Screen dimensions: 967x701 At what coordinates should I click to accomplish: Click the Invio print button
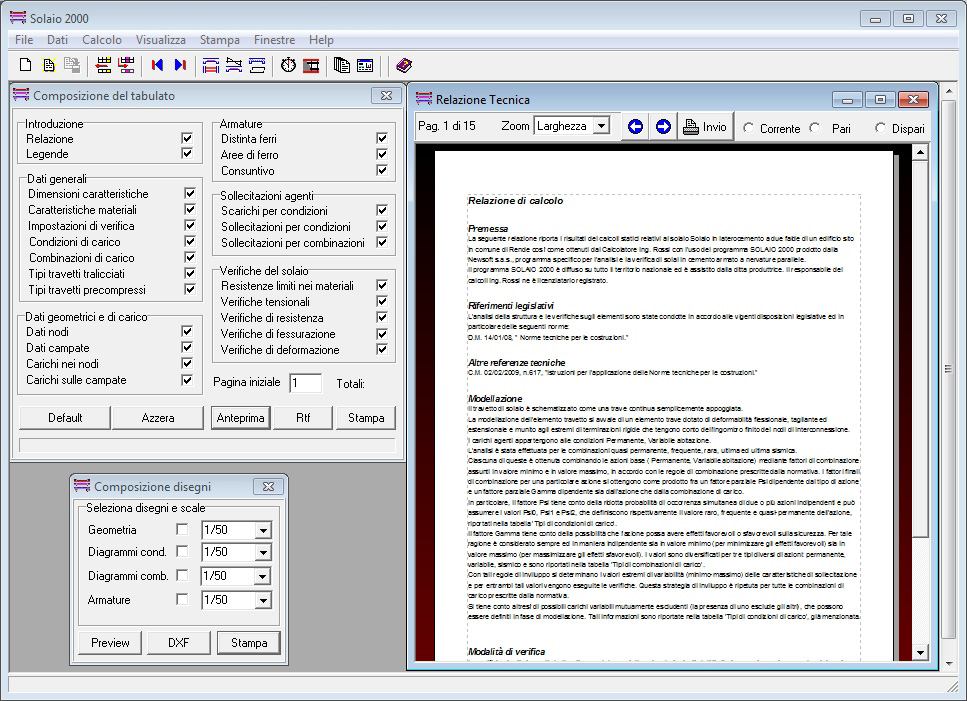706,126
